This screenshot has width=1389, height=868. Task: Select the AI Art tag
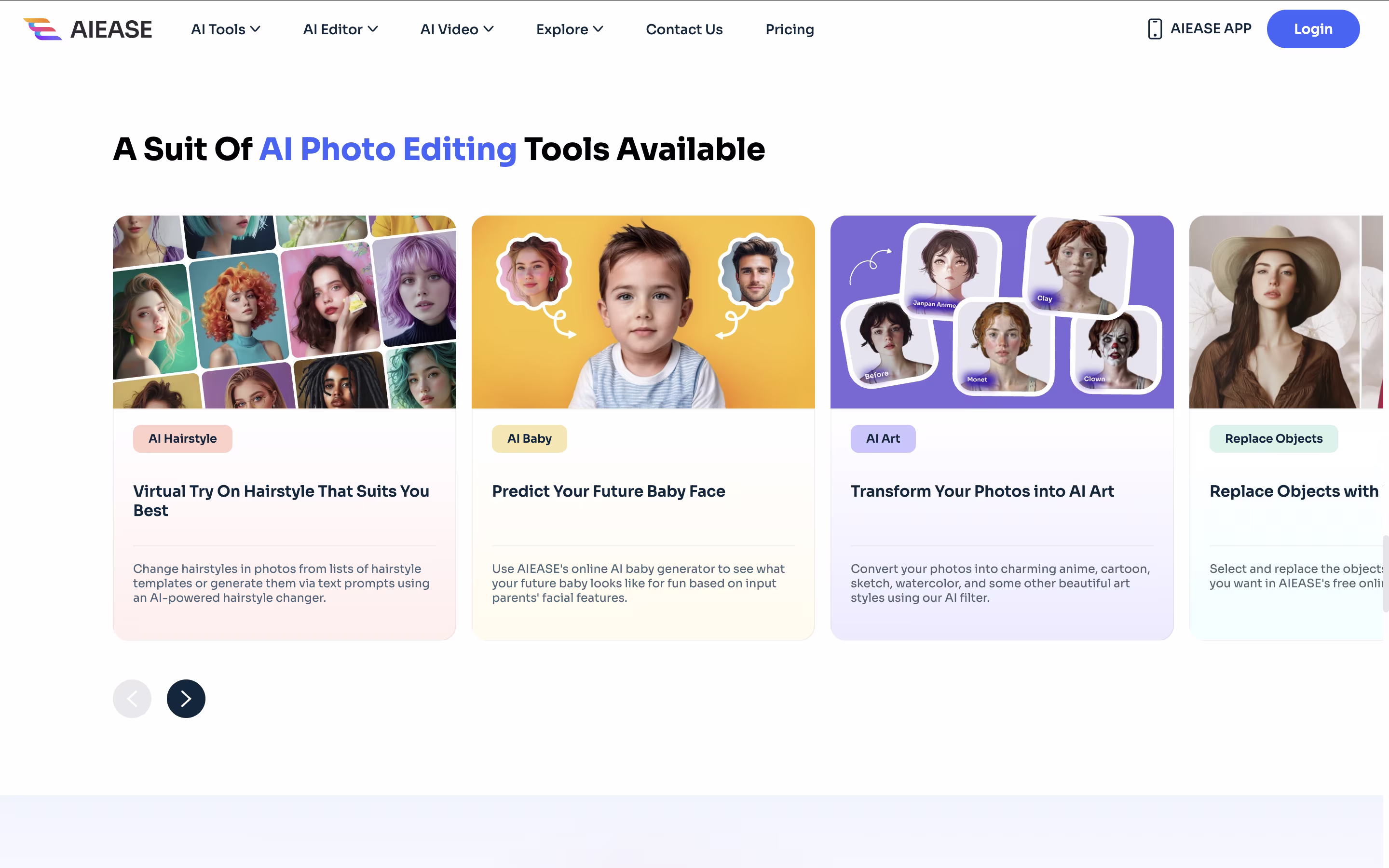(883, 439)
